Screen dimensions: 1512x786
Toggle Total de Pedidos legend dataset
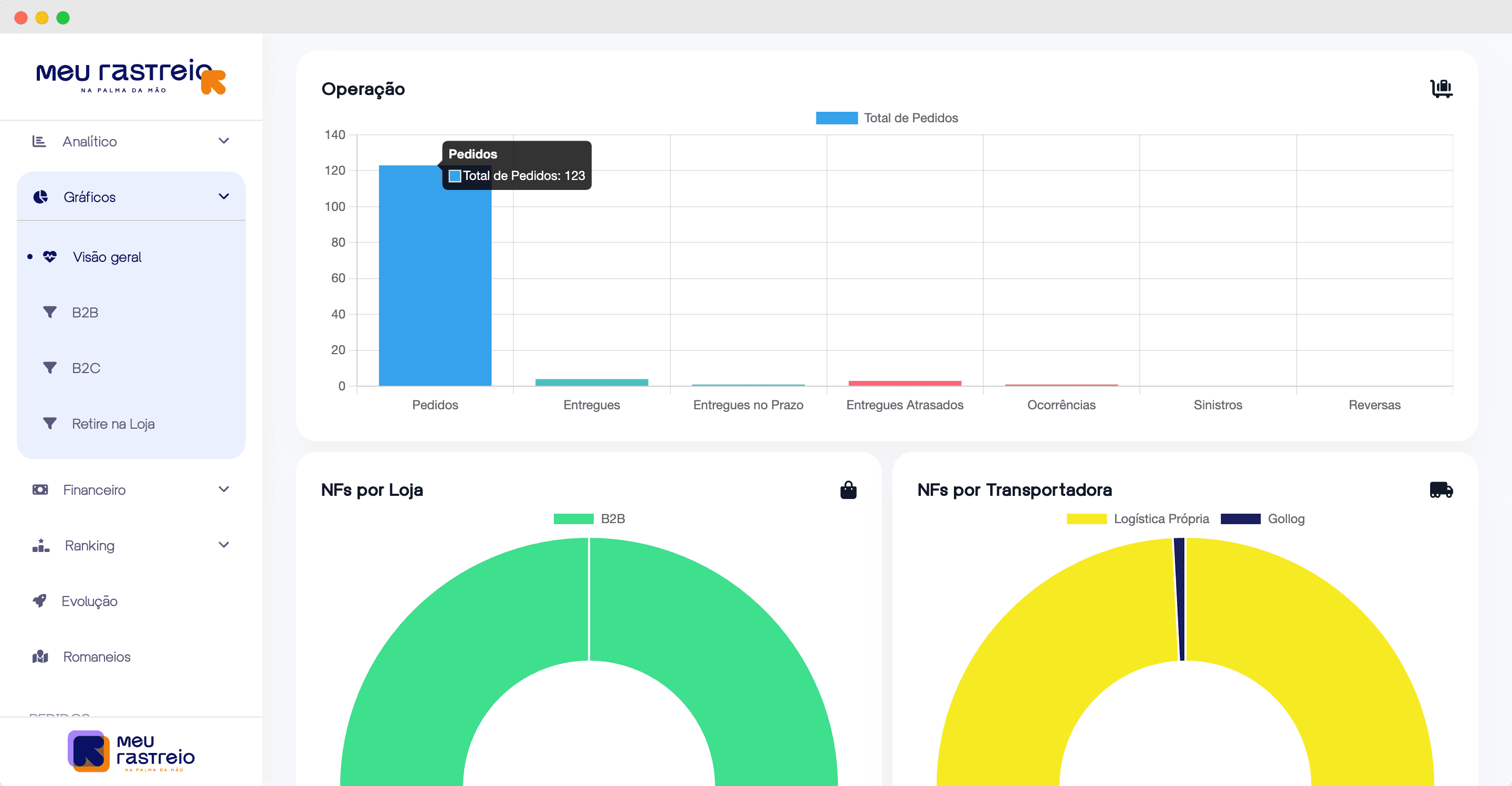pyautogui.click(x=836, y=118)
